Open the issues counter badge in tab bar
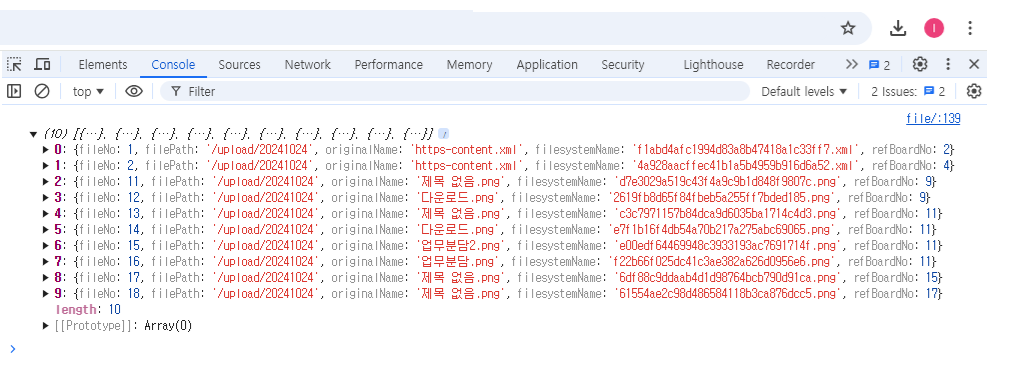1014x369 pixels. [x=879, y=65]
